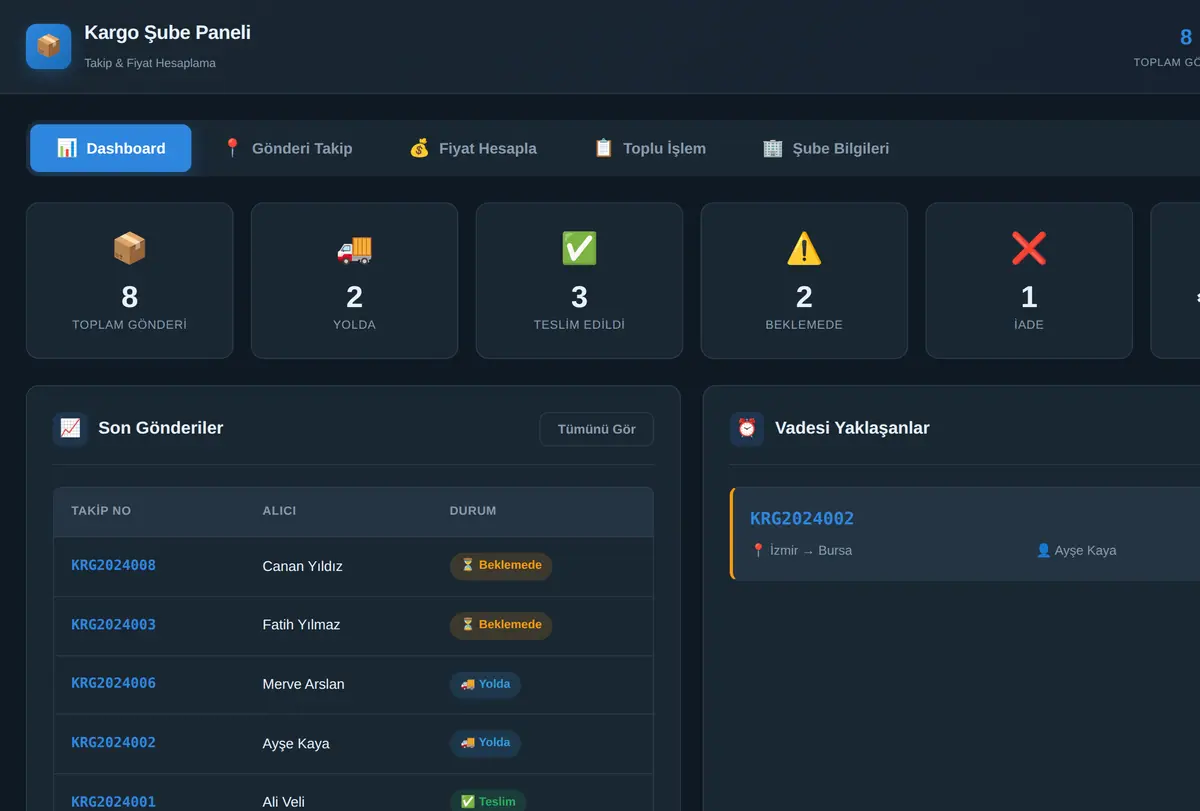Image resolution: width=1200 pixels, height=811 pixels.
Task: Click the person icon next to Ayşe Kaya in Vadesi Yaklaşanlar
Action: pyautogui.click(x=1043, y=550)
